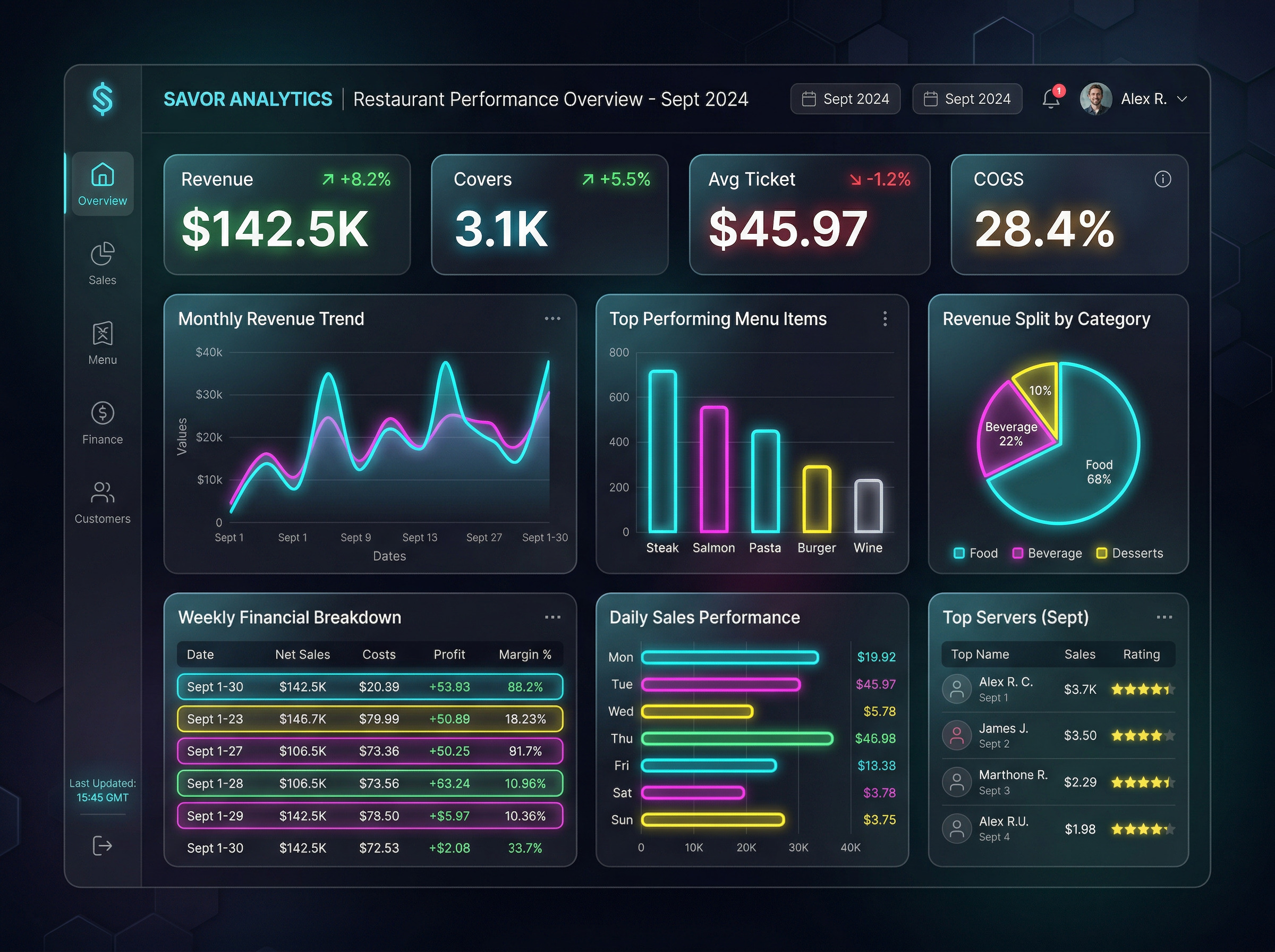Screen dimensions: 1275x952
Task: Click the Thu sales bar
Action: (737, 739)
